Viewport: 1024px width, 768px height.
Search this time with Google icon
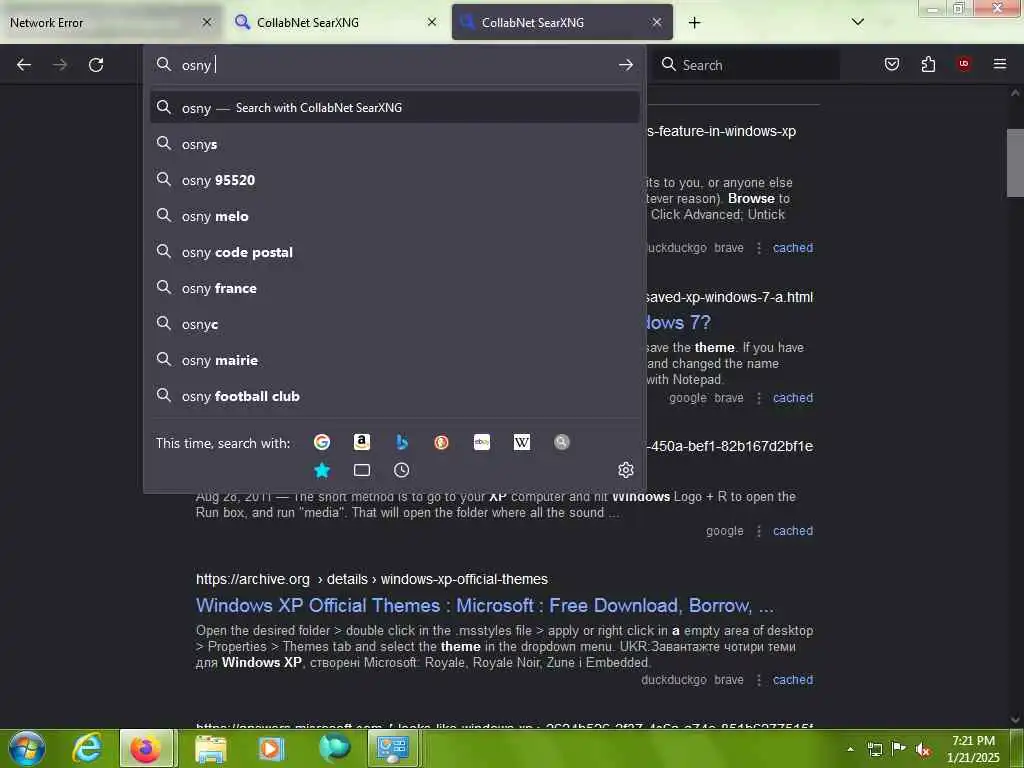pyautogui.click(x=322, y=443)
